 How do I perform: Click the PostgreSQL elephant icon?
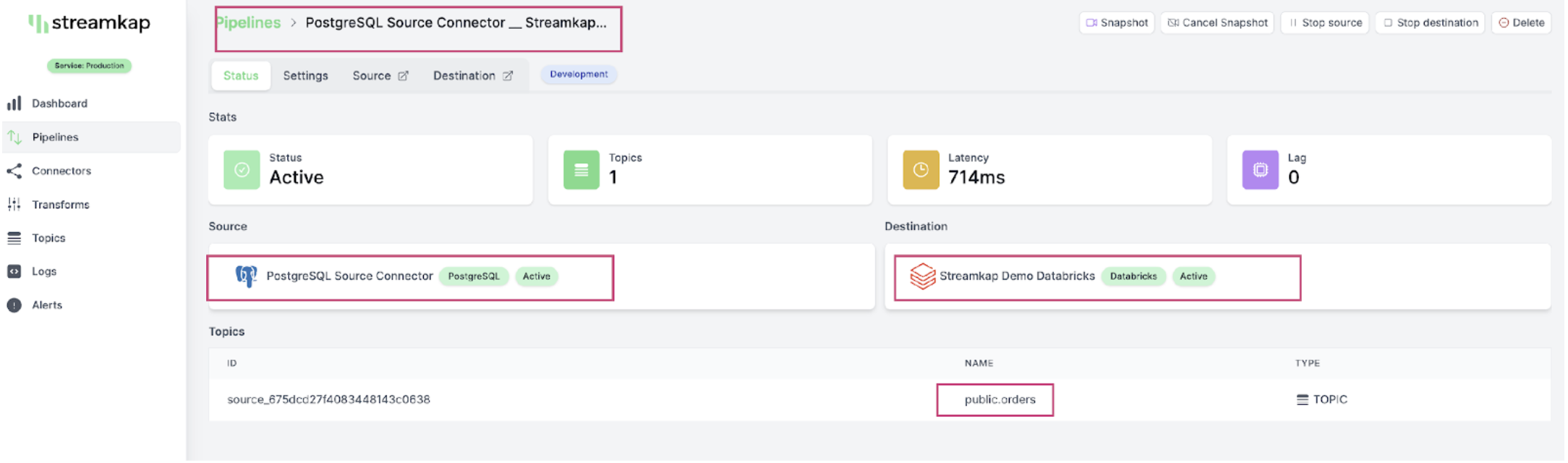[x=247, y=276]
